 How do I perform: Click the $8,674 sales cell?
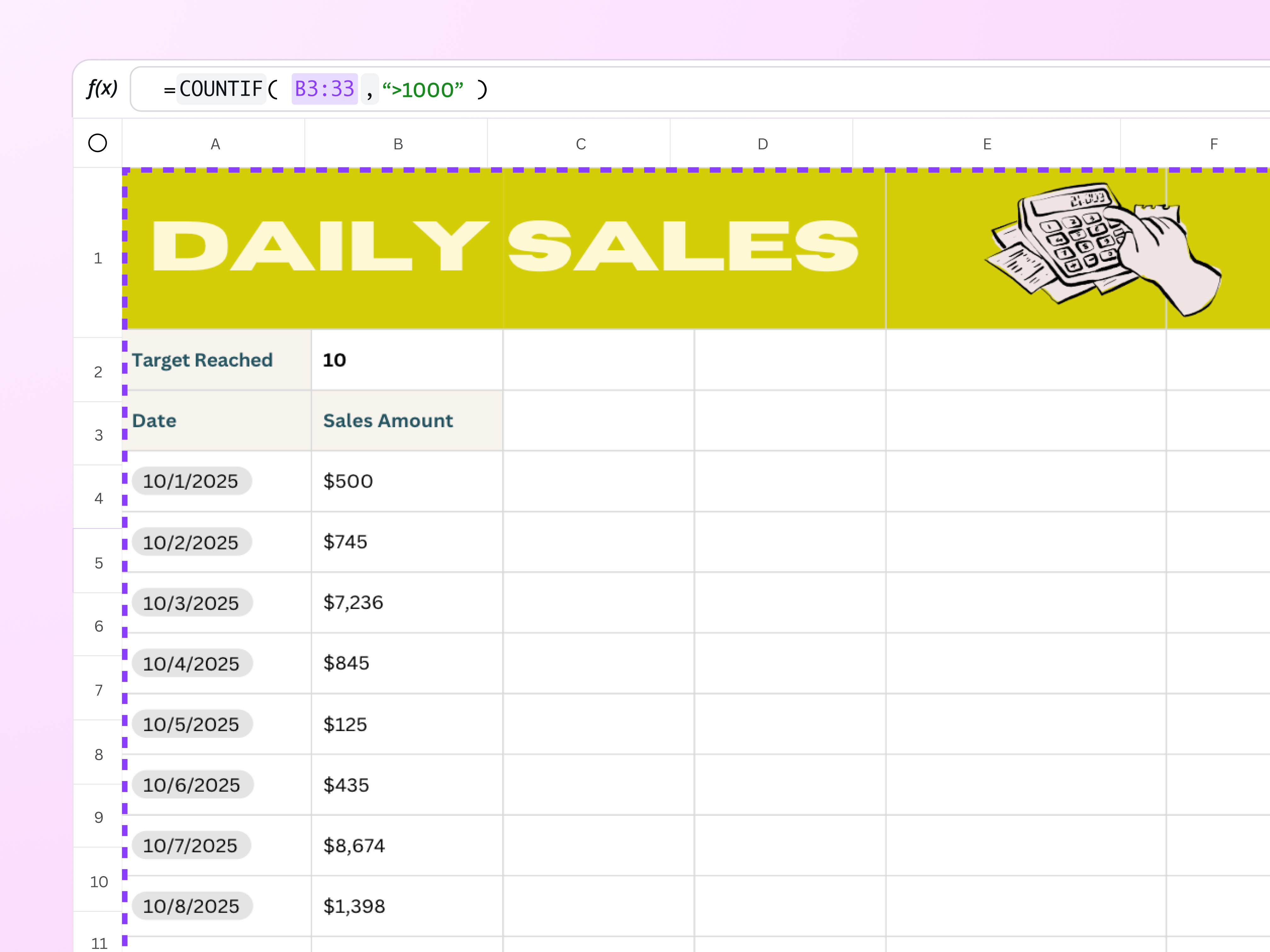tap(407, 845)
